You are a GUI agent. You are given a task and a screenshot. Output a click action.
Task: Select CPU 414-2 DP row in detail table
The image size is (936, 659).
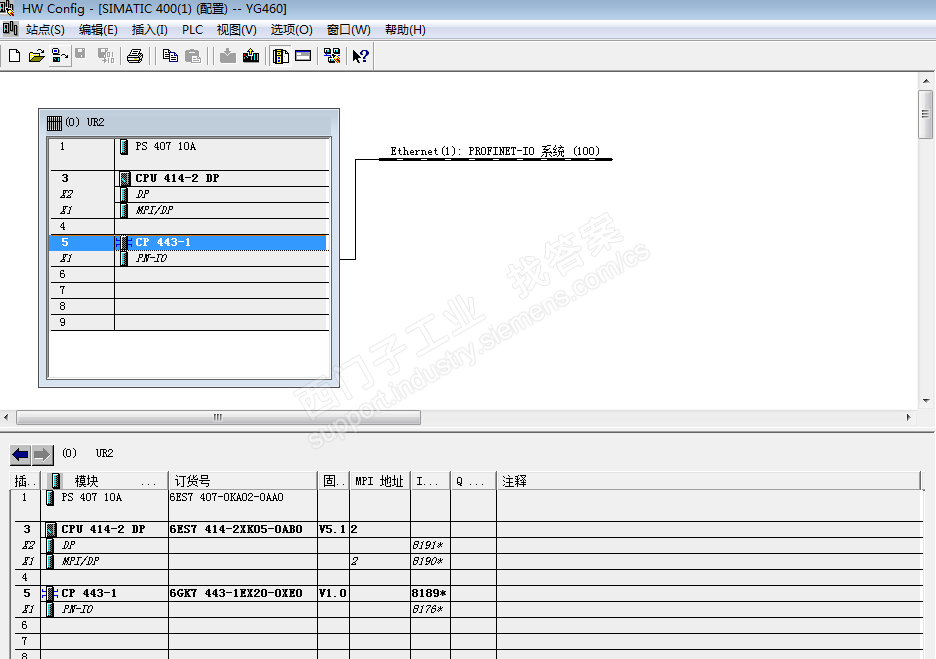469,529
